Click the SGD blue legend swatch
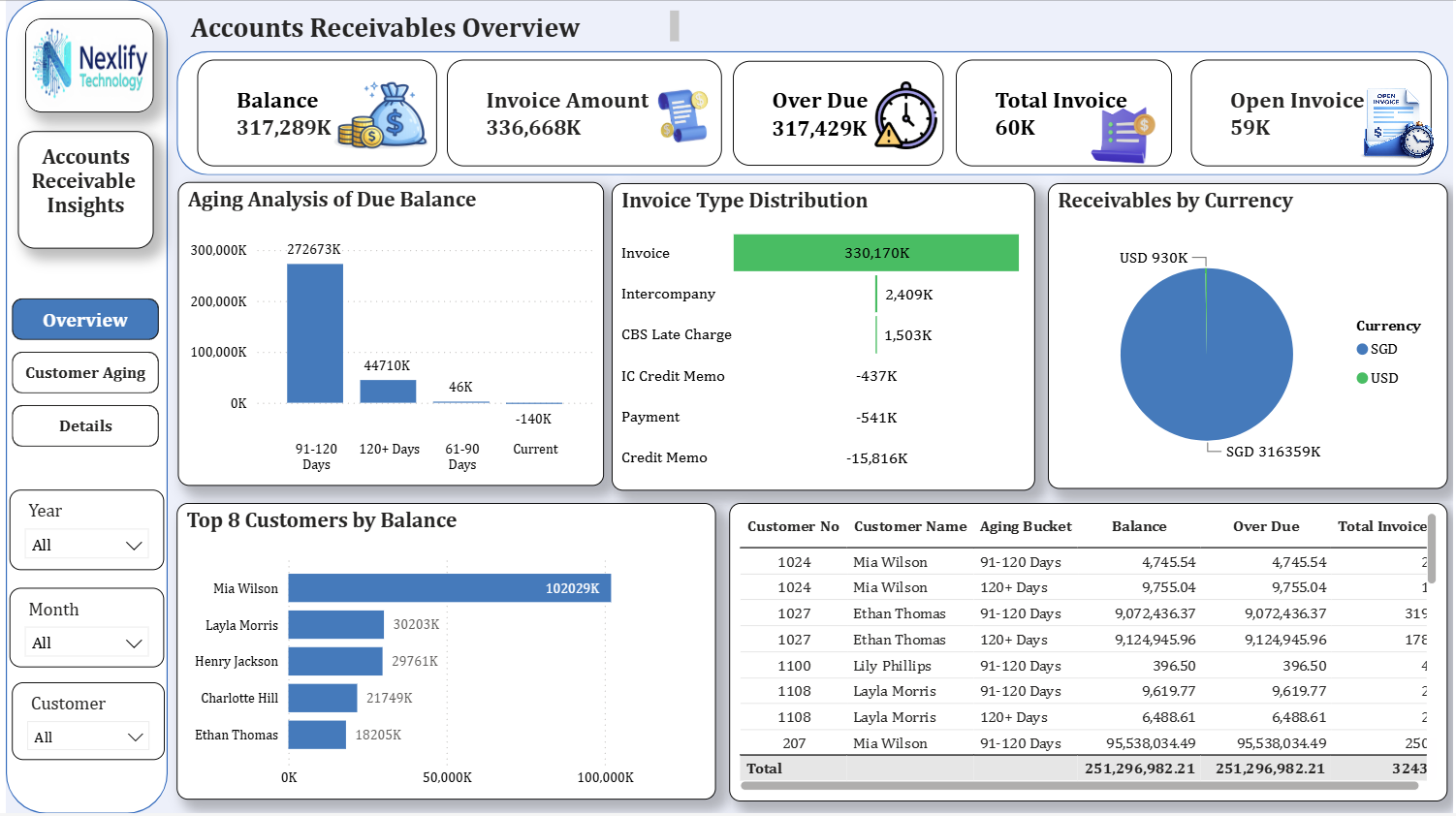This screenshot has width=1456, height=816. pyautogui.click(x=1362, y=349)
